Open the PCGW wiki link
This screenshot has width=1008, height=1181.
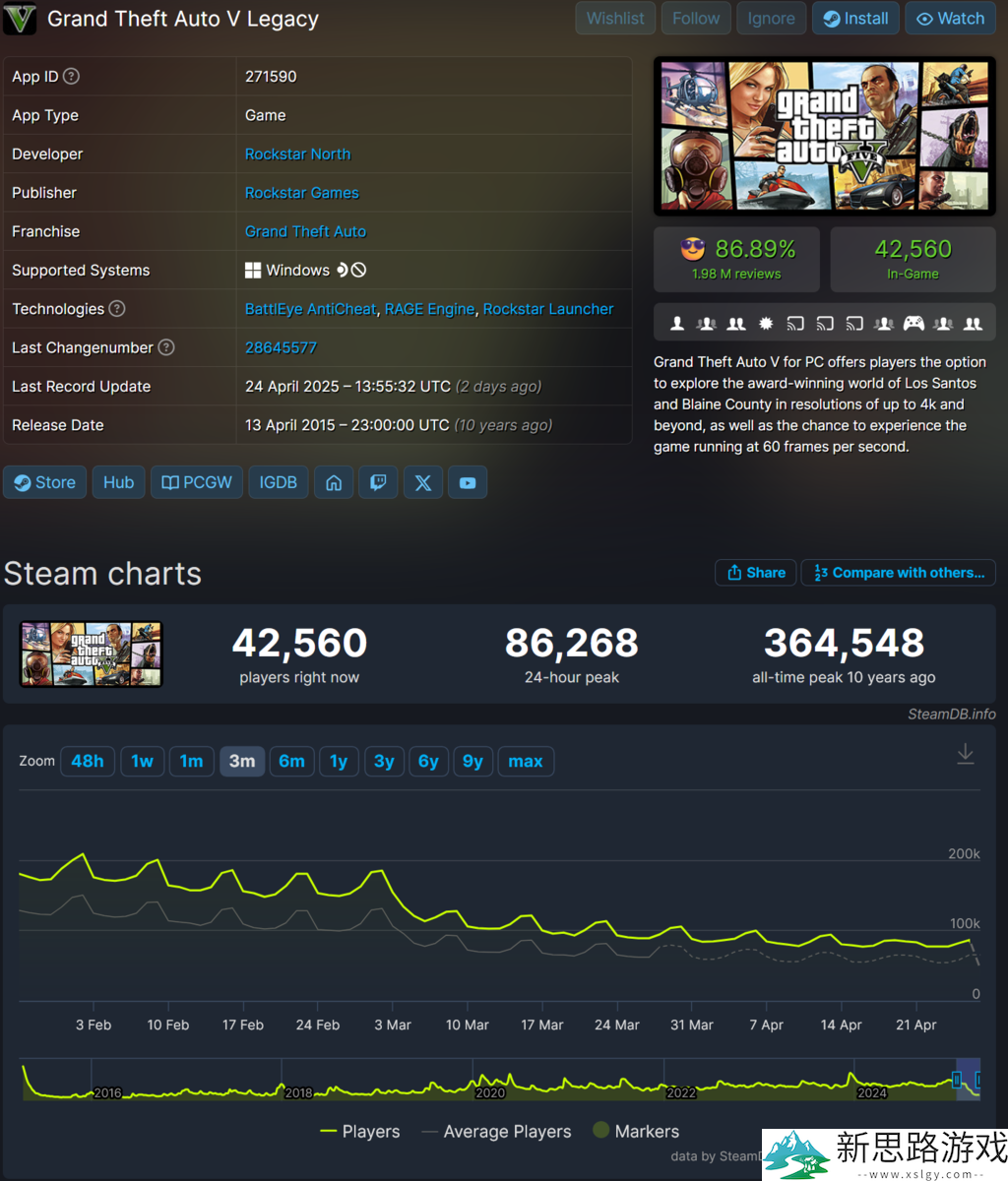coord(197,482)
